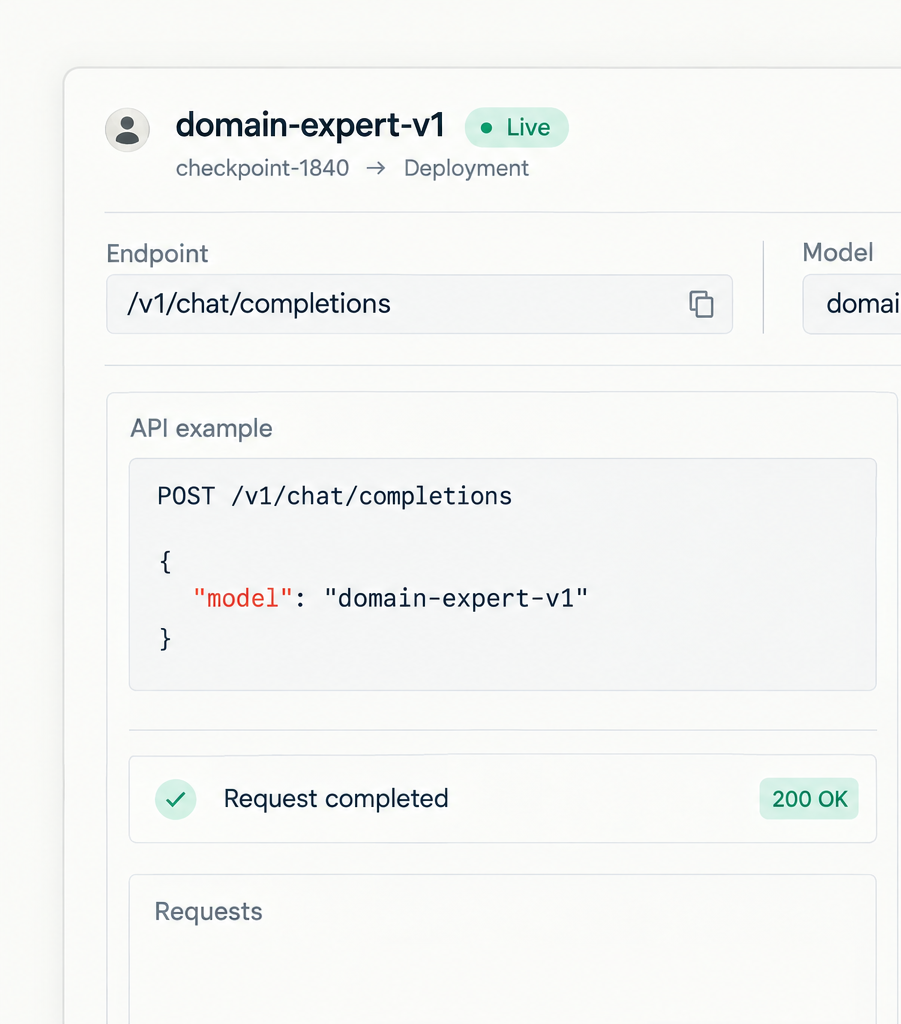The width and height of the screenshot is (901, 1024).
Task: Click the Live status badge
Action: (x=516, y=127)
